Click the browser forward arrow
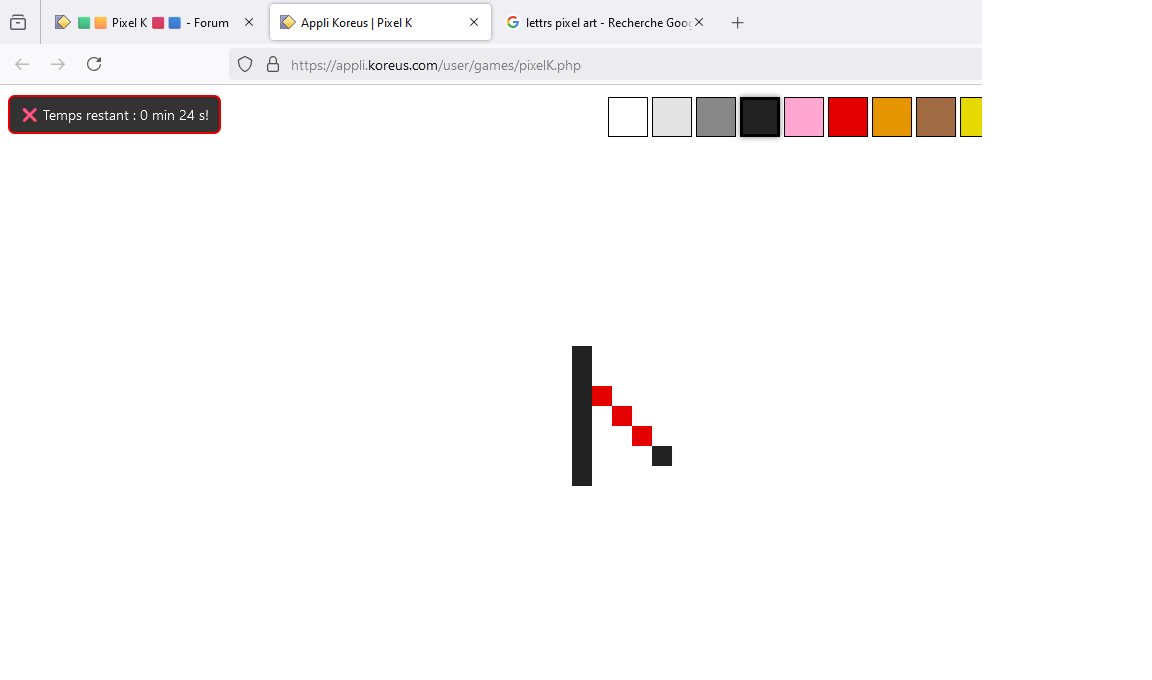 (58, 64)
